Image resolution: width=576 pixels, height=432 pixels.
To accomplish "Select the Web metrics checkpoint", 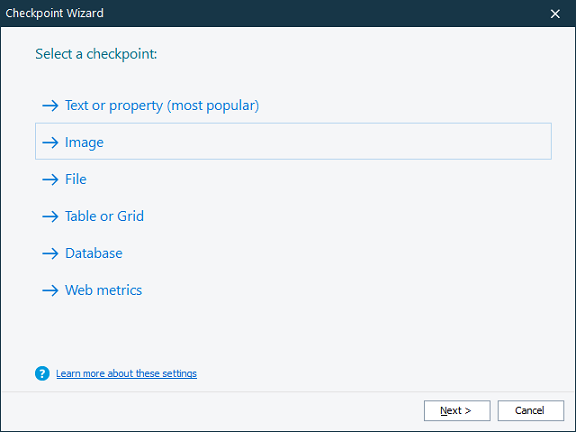I will (x=104, y=290).
